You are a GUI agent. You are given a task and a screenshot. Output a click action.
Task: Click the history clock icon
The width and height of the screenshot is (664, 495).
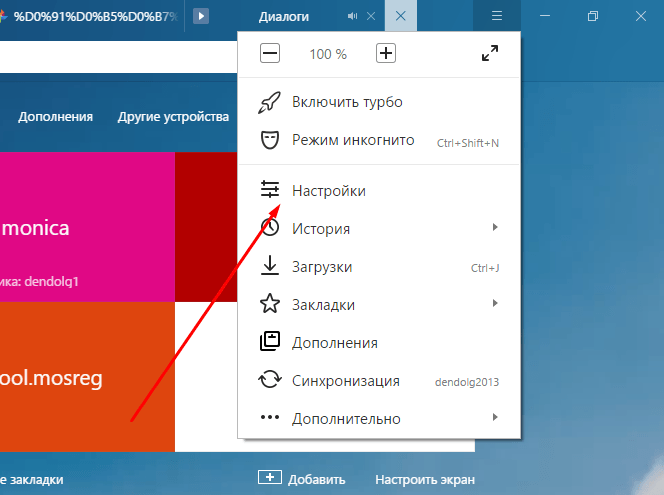(270, 227)
